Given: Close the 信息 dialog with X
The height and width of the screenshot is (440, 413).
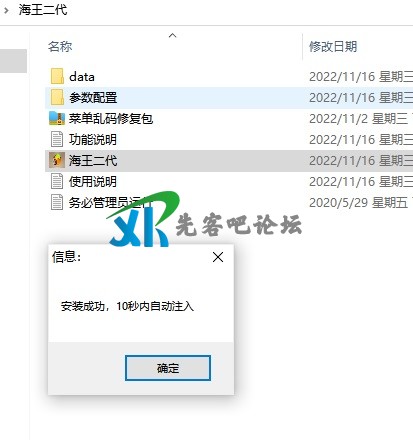Looking at the screenshot, I should (x=218, y=257).
